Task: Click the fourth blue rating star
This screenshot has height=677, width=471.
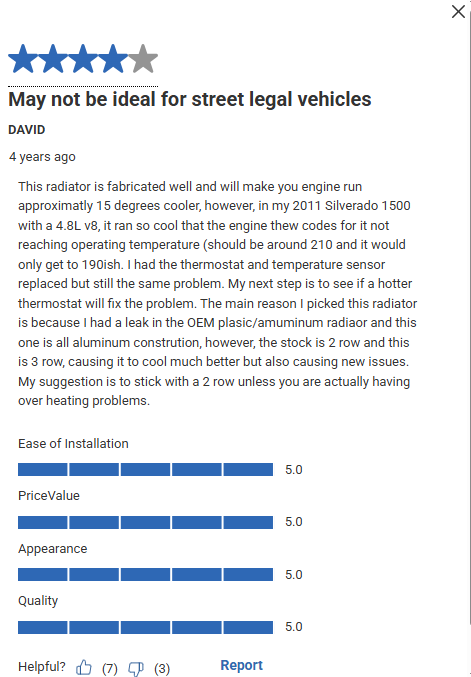Action: pyautogui.click(x=113, y=58)
